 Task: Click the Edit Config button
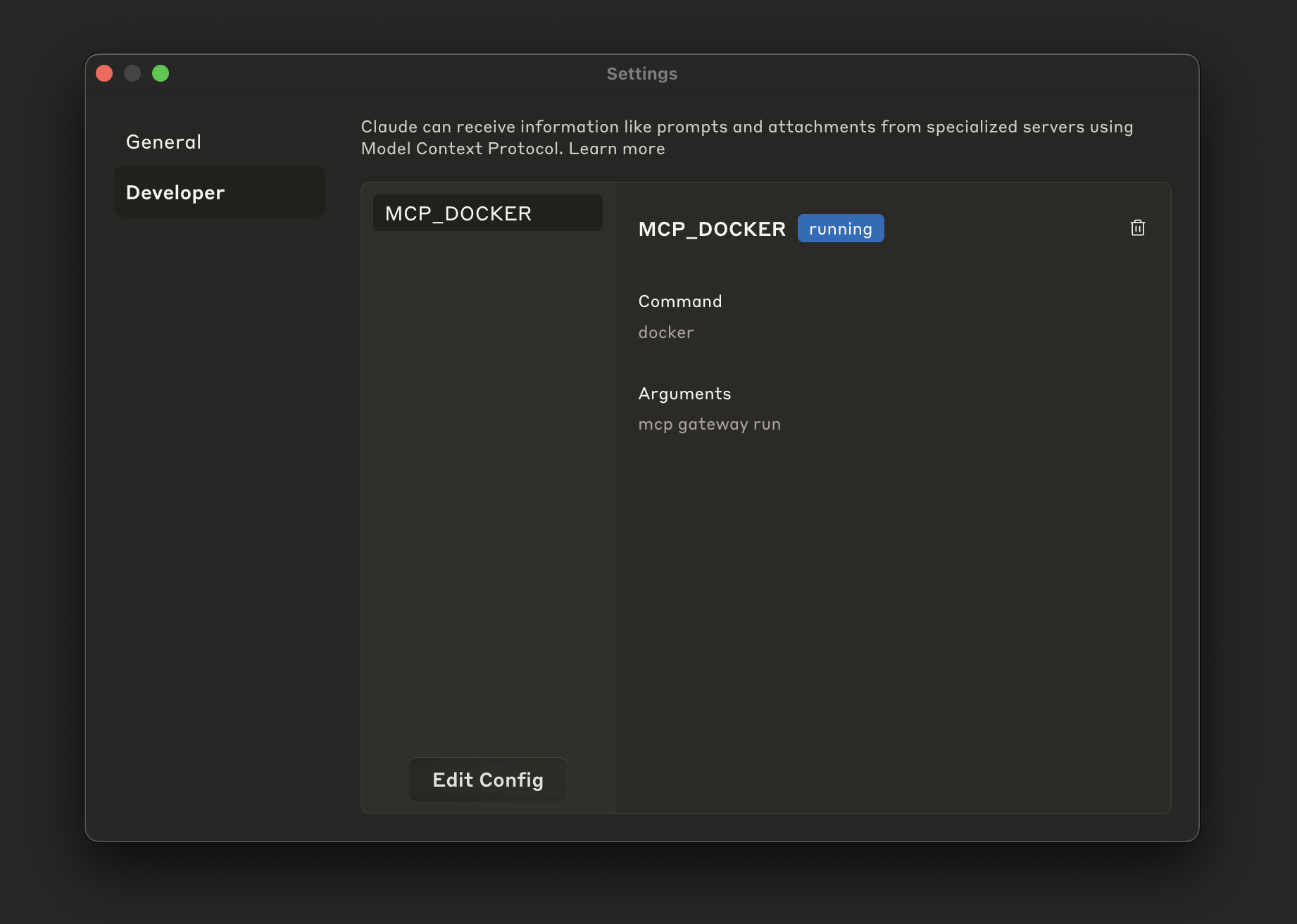pos(487,780)
